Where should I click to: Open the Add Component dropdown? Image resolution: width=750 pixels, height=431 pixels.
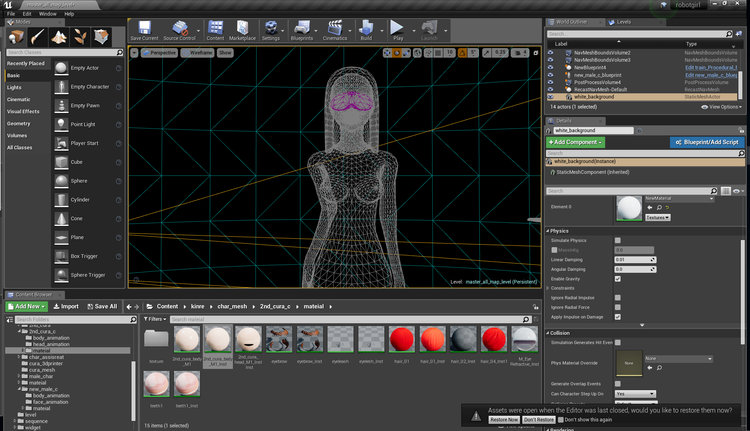pos(575,142)
